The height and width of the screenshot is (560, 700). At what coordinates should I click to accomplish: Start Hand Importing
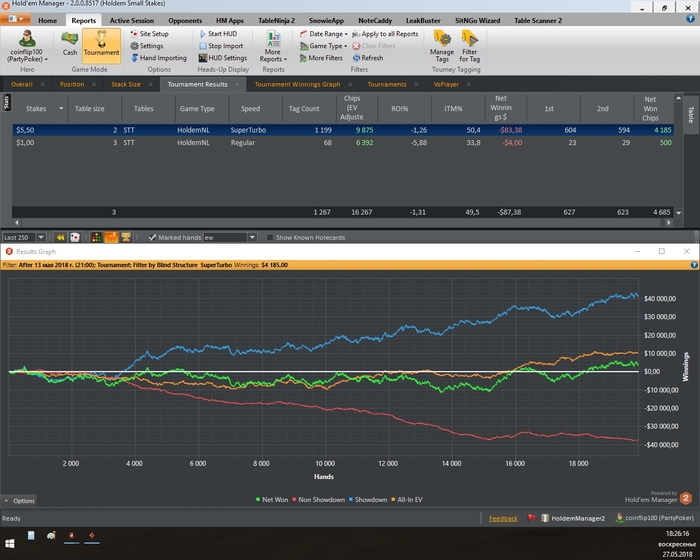click(158, 58)
